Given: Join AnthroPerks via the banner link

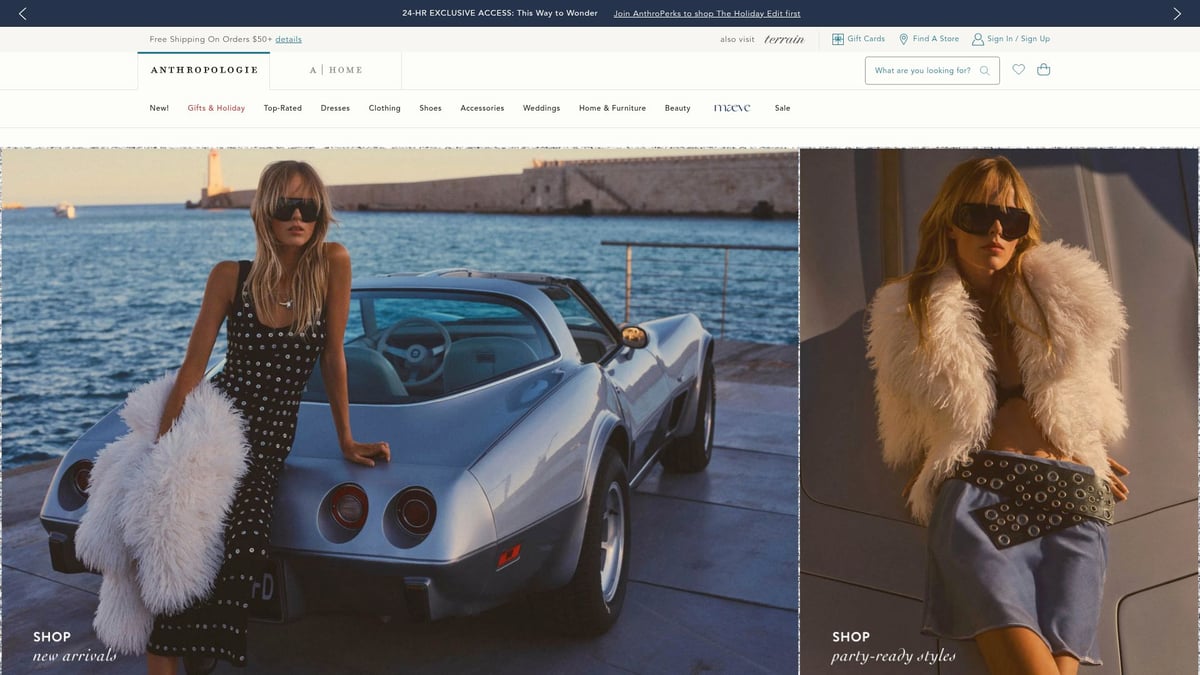Looking at the screenshot, I should (707, 14).
